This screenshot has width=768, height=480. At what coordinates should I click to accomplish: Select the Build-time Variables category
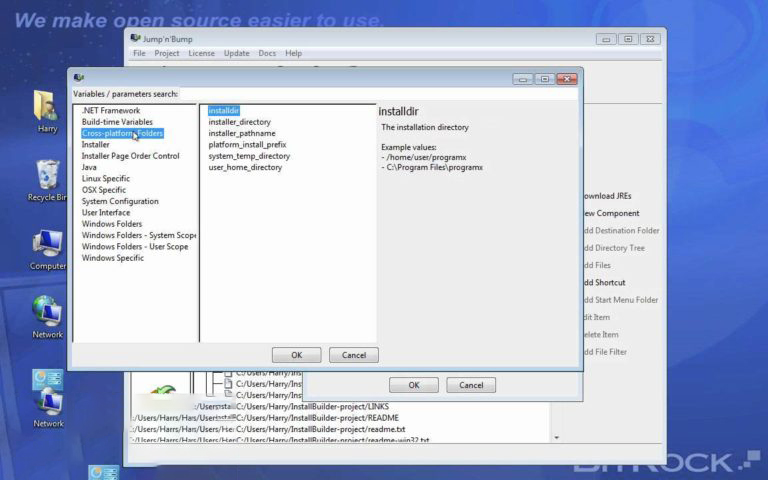(x=117, y=121)
